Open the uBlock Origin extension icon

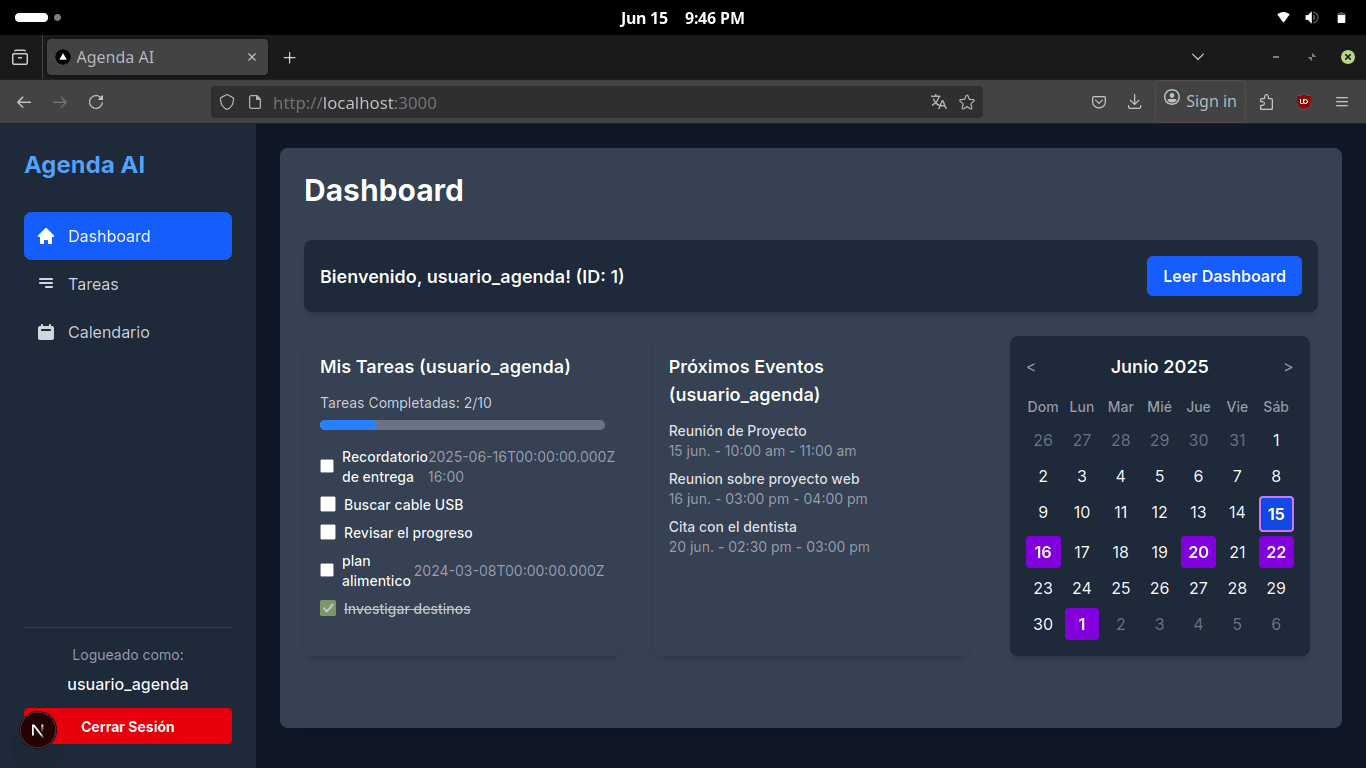coord(1304,102)
